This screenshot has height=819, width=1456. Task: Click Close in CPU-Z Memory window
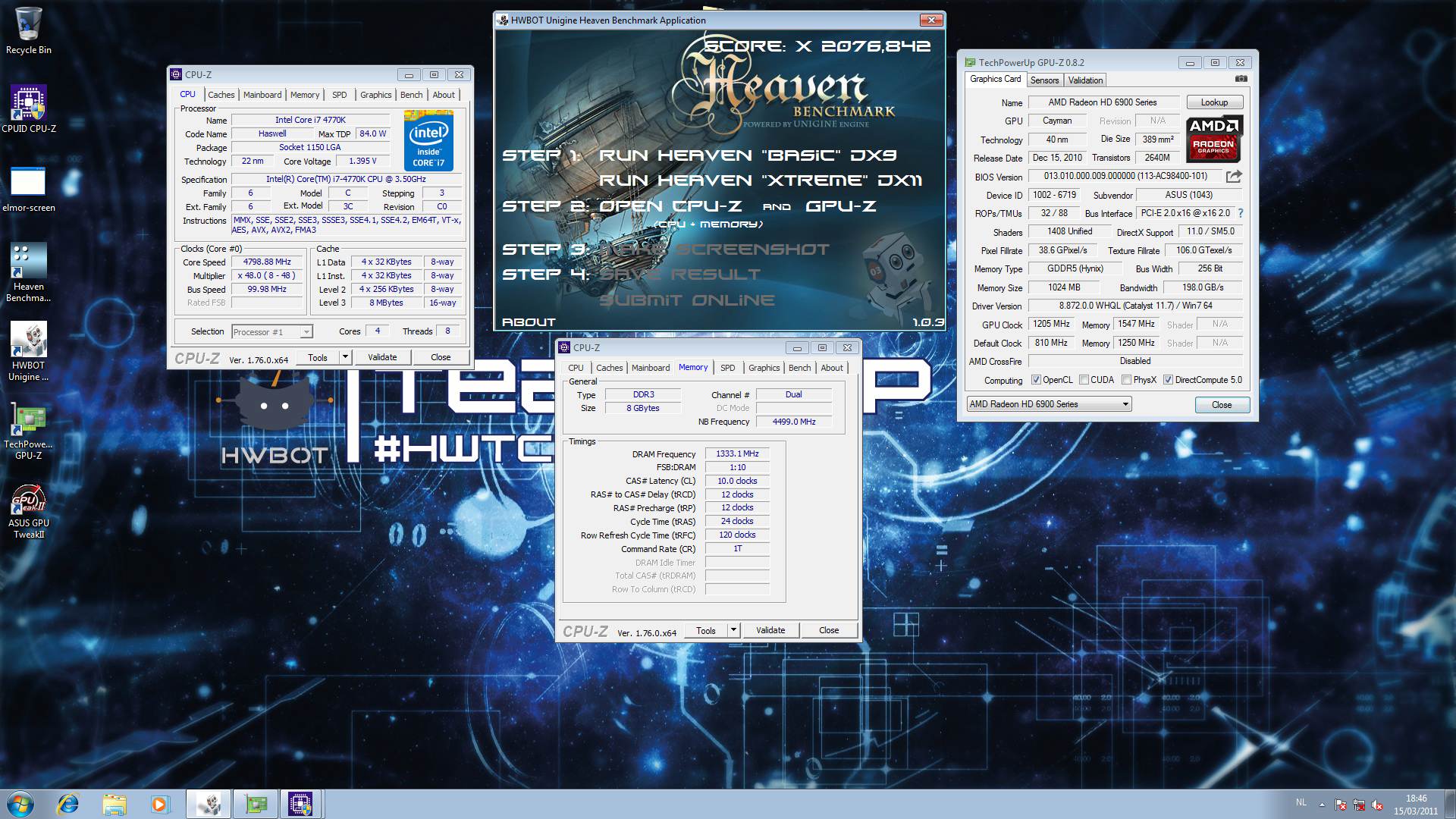point(829,630)
